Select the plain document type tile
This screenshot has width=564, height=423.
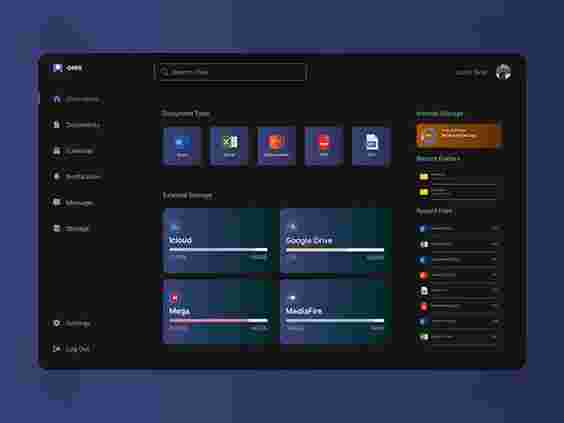371,146
